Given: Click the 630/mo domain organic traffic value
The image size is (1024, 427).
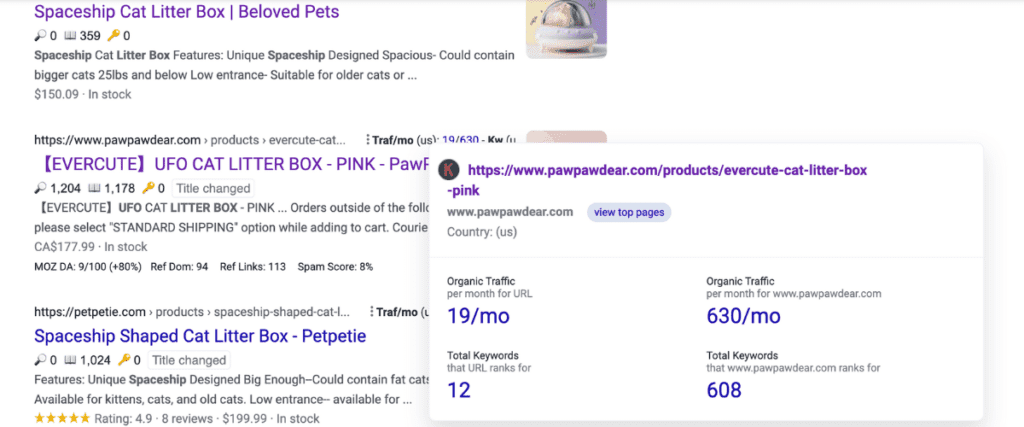Looking at the screenshot, I should pyautogui.click(x=743, y=316).
